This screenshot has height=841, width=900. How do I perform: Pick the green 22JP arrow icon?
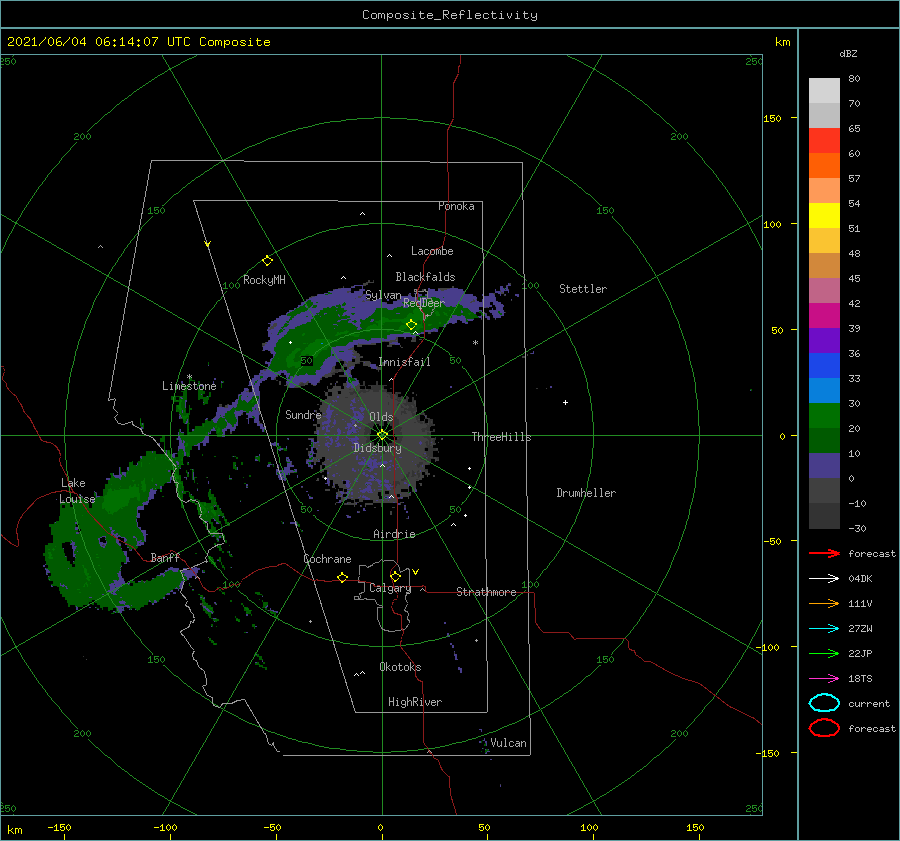click(824, 653)
